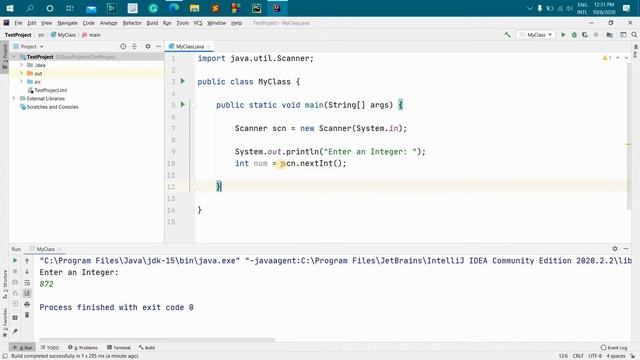Open the Navigate menu

(67, 23)
